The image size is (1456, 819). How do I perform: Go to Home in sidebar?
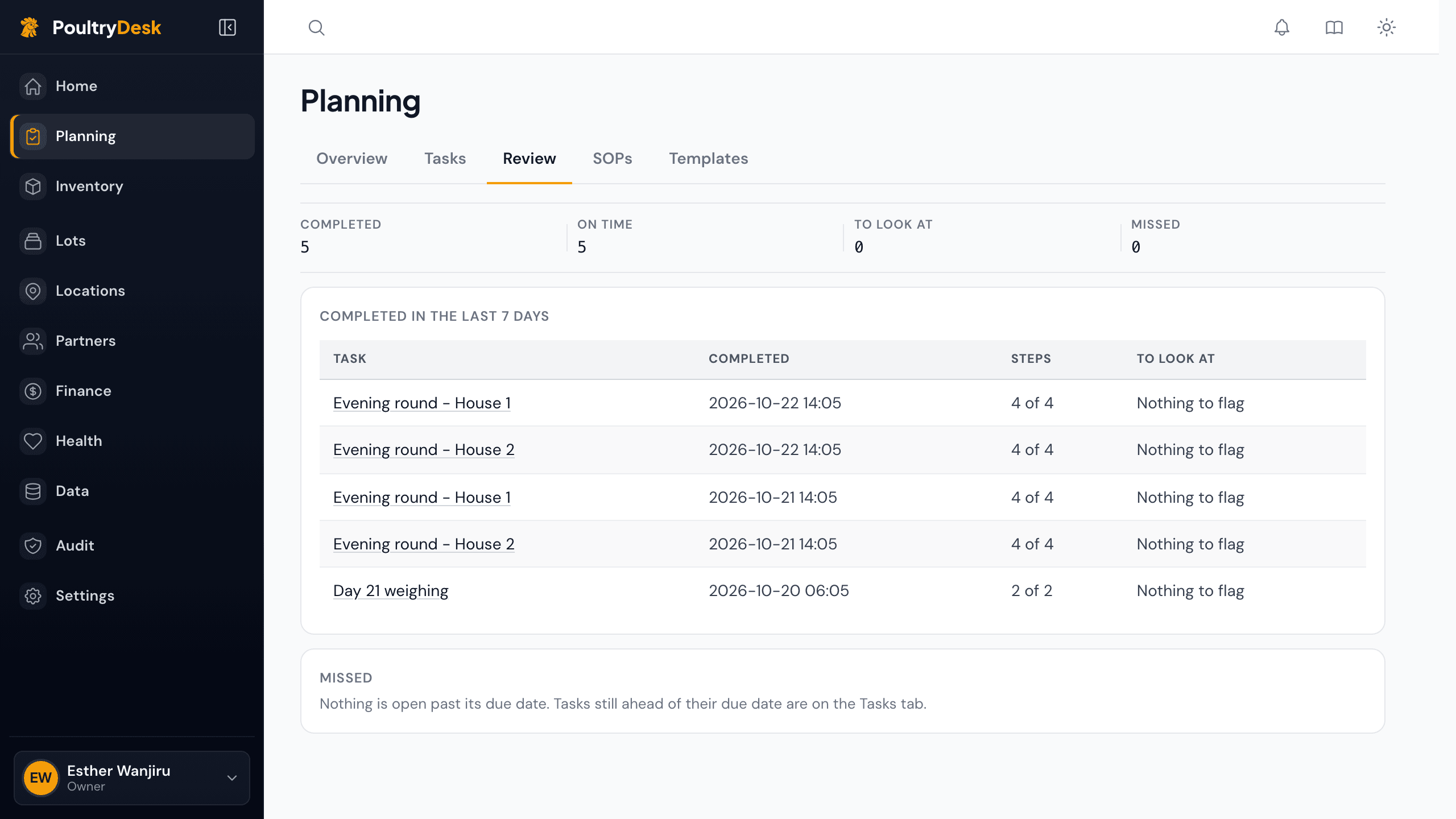coord(132,86)
